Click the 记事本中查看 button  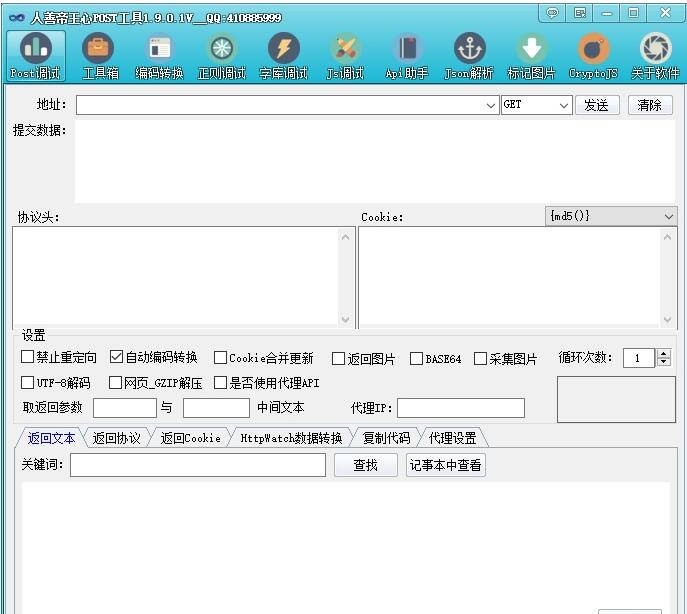(x=445, y=465)
